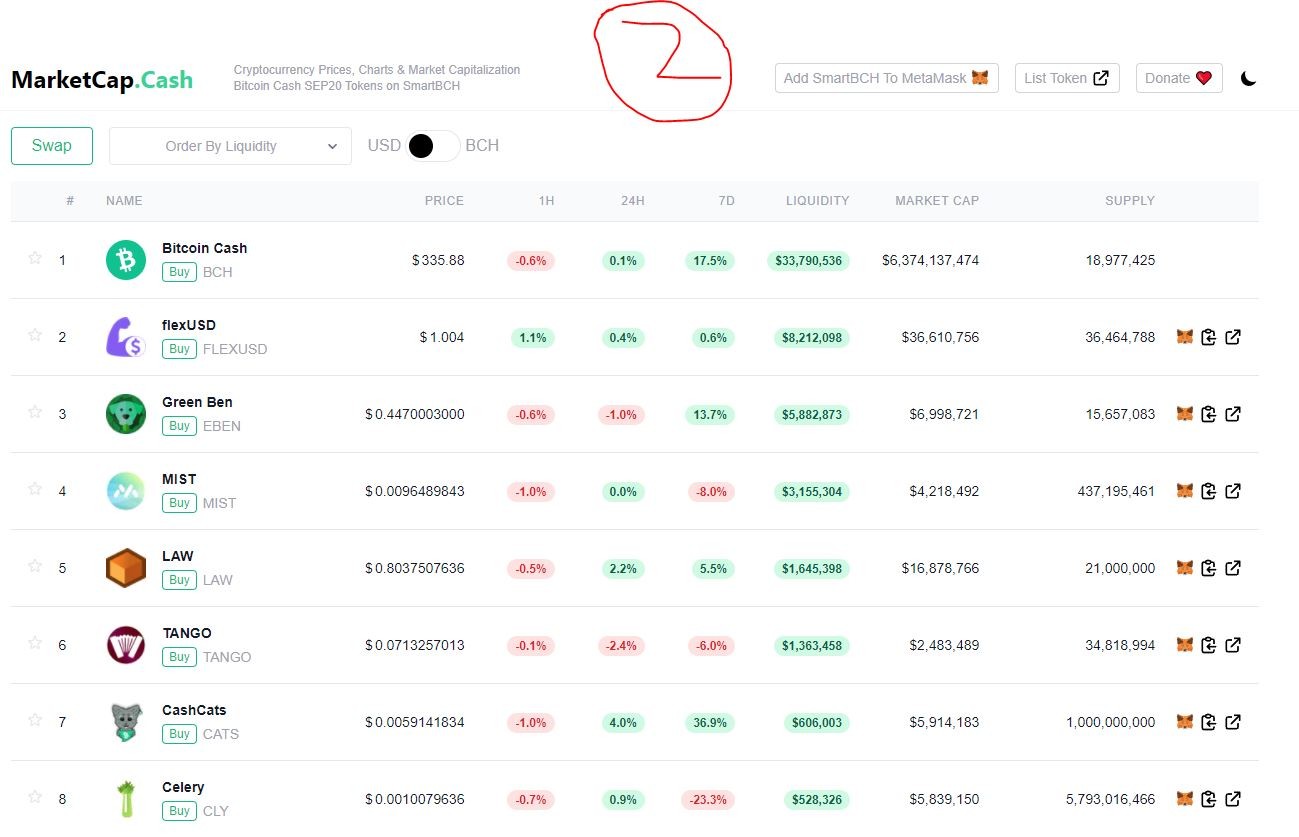The image size is (1299, 837).
Task: Click the PRICE column header
Action: coord(444,201)
